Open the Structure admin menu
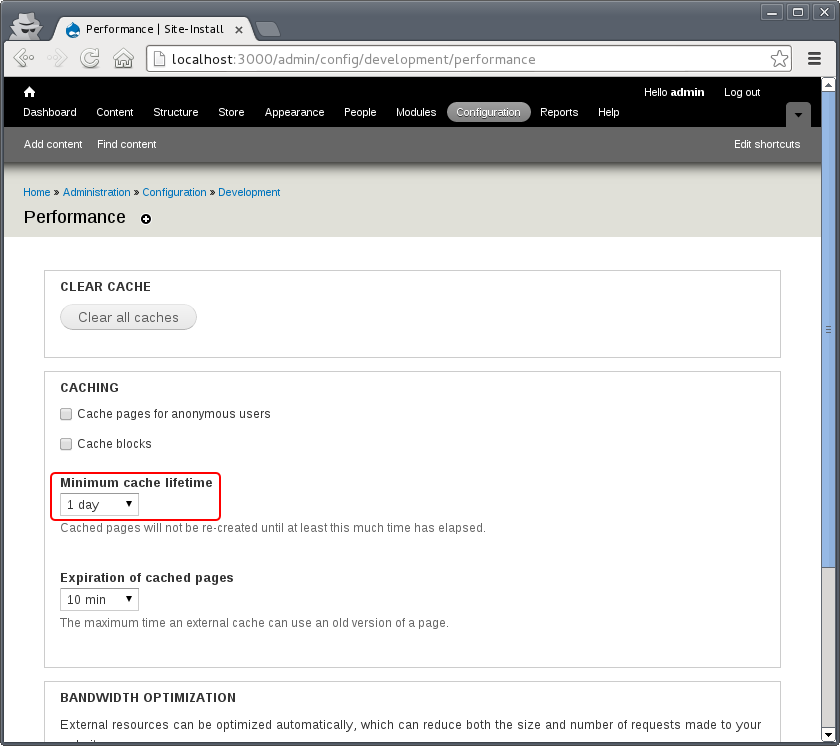This screenshot has height=746, width=840. pyautogui.click(x=176, y=112)
